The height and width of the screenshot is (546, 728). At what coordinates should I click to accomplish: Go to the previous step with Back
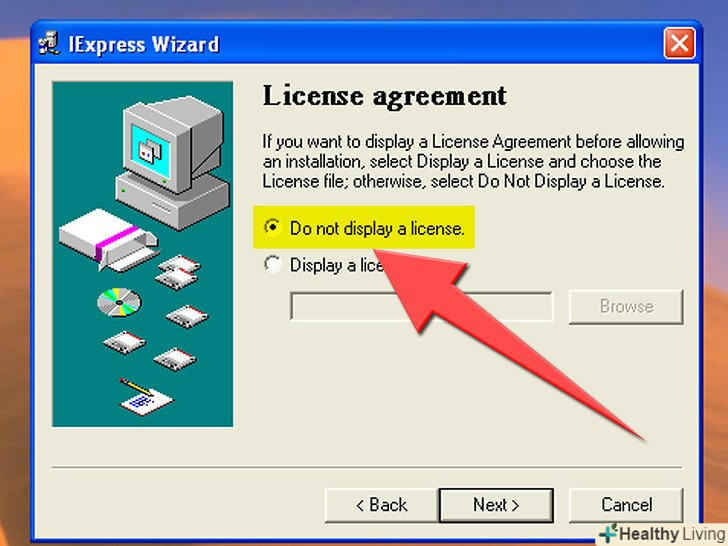[381, 505]
